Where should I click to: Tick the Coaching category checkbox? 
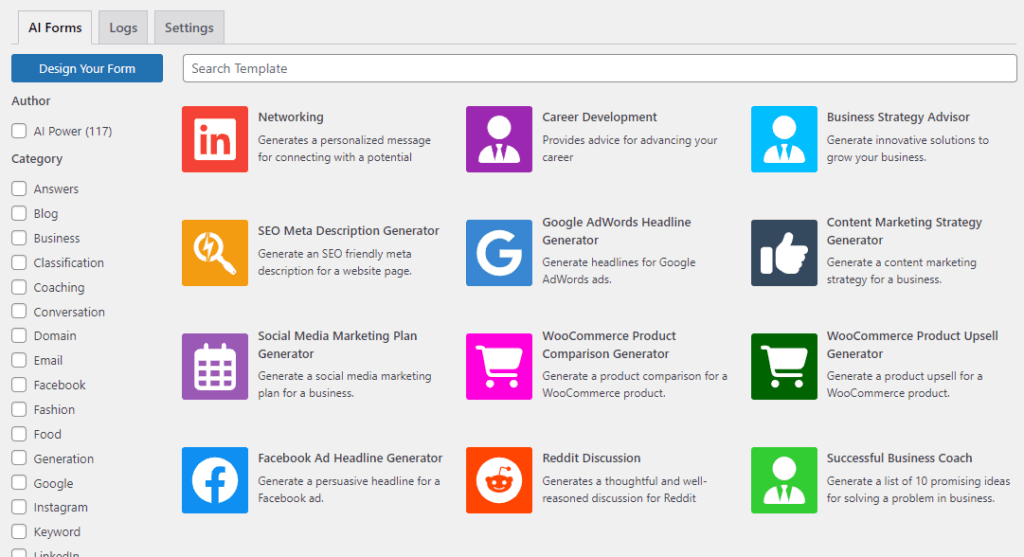click(19, 287)
